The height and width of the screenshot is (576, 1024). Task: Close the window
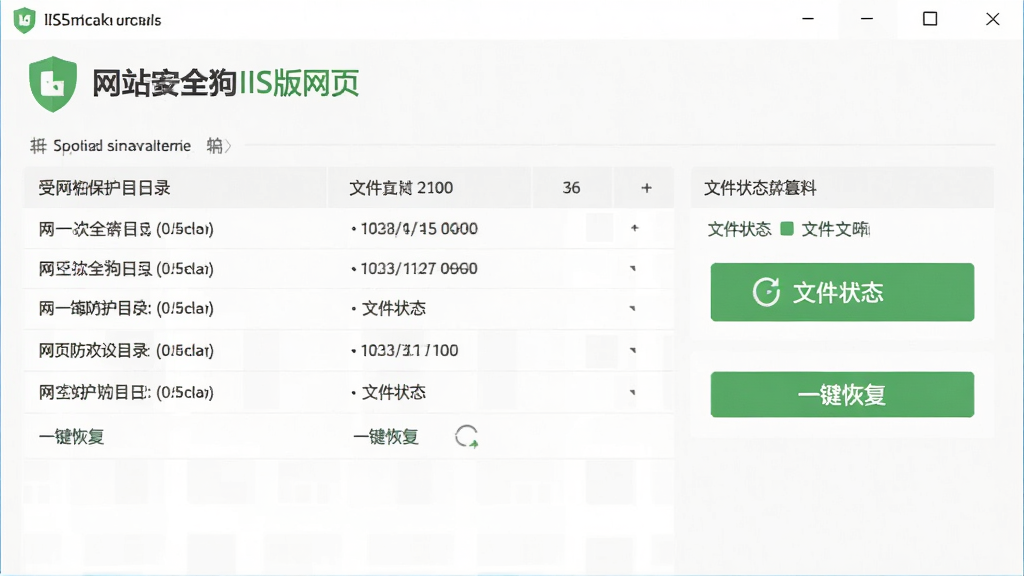(x=993, y=19)
